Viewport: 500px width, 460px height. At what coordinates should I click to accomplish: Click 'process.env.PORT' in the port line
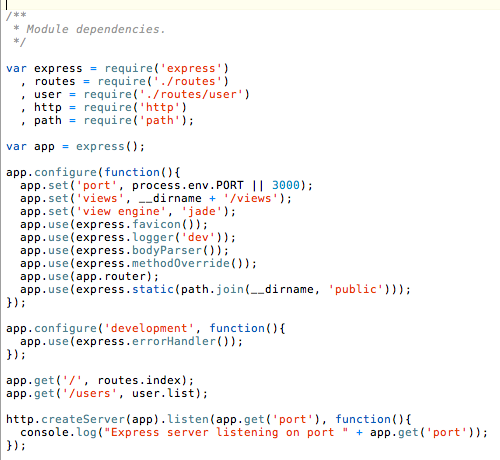point(188,185)
